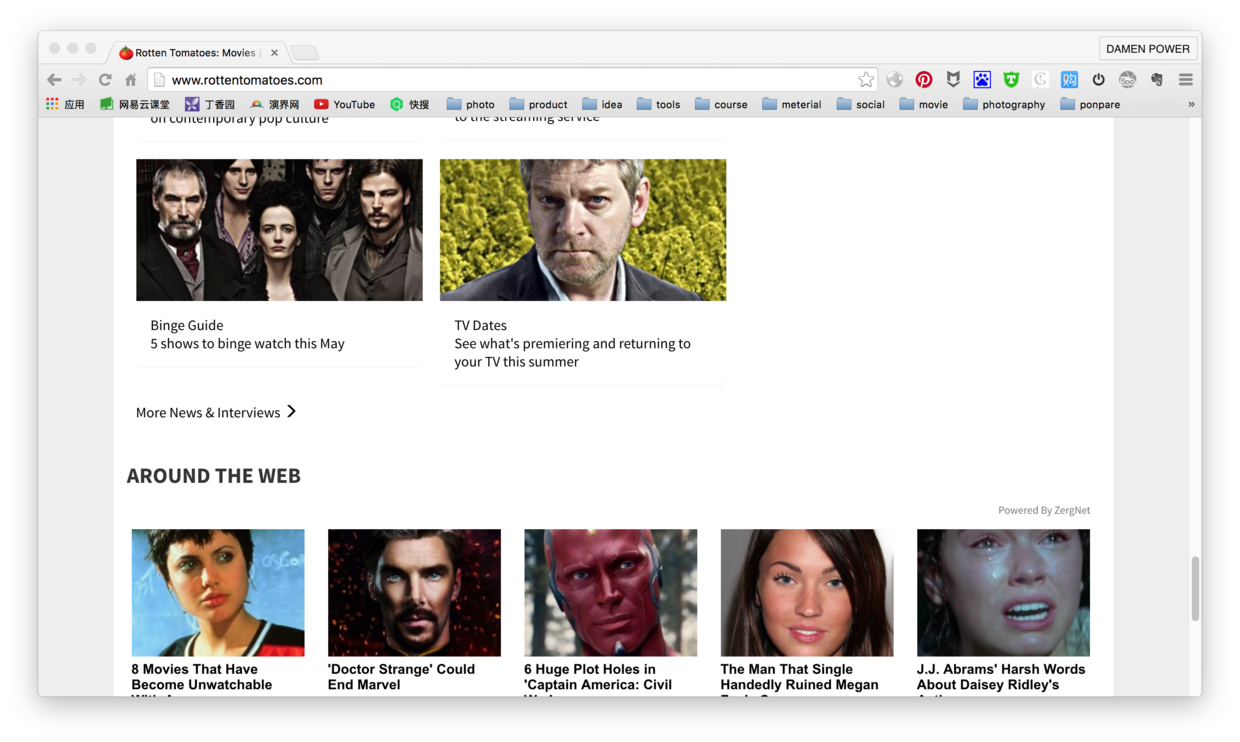Open the Pinterest extension
Viewport: 1240px width, 742px height.
(924, 80)
